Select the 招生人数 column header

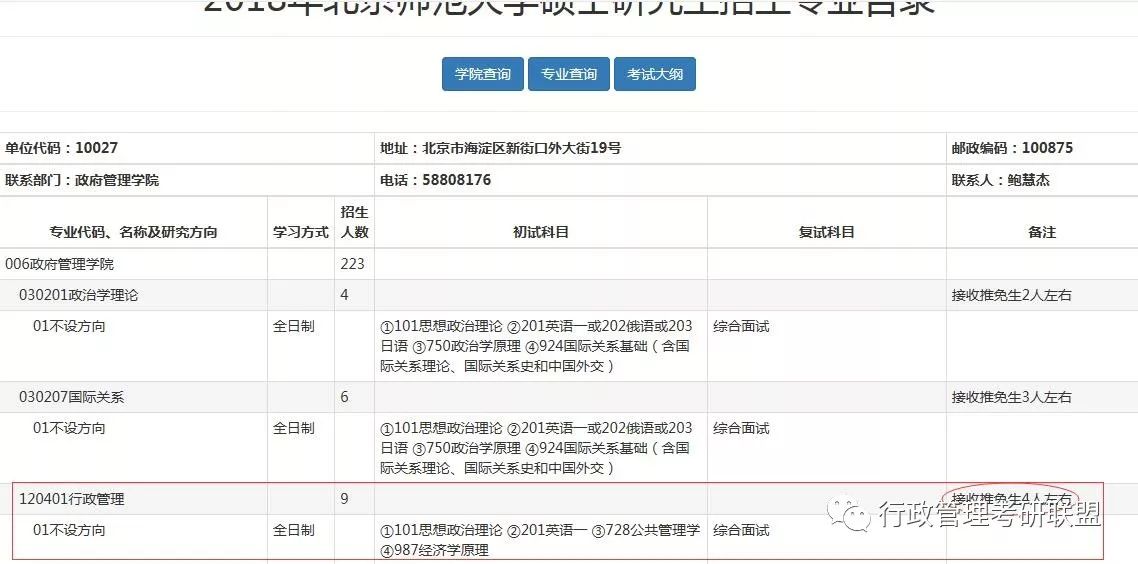354,222
